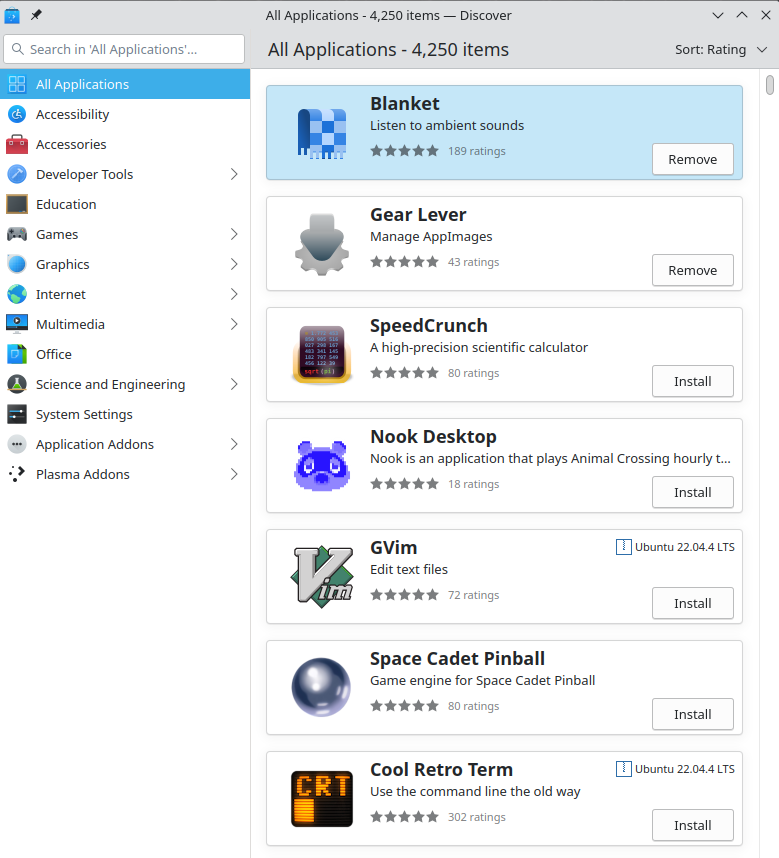Expand Science and Engineering subcategories arrow
This screenshot has width=779, height=858.
pyautogui.click(x=234, y=384)
